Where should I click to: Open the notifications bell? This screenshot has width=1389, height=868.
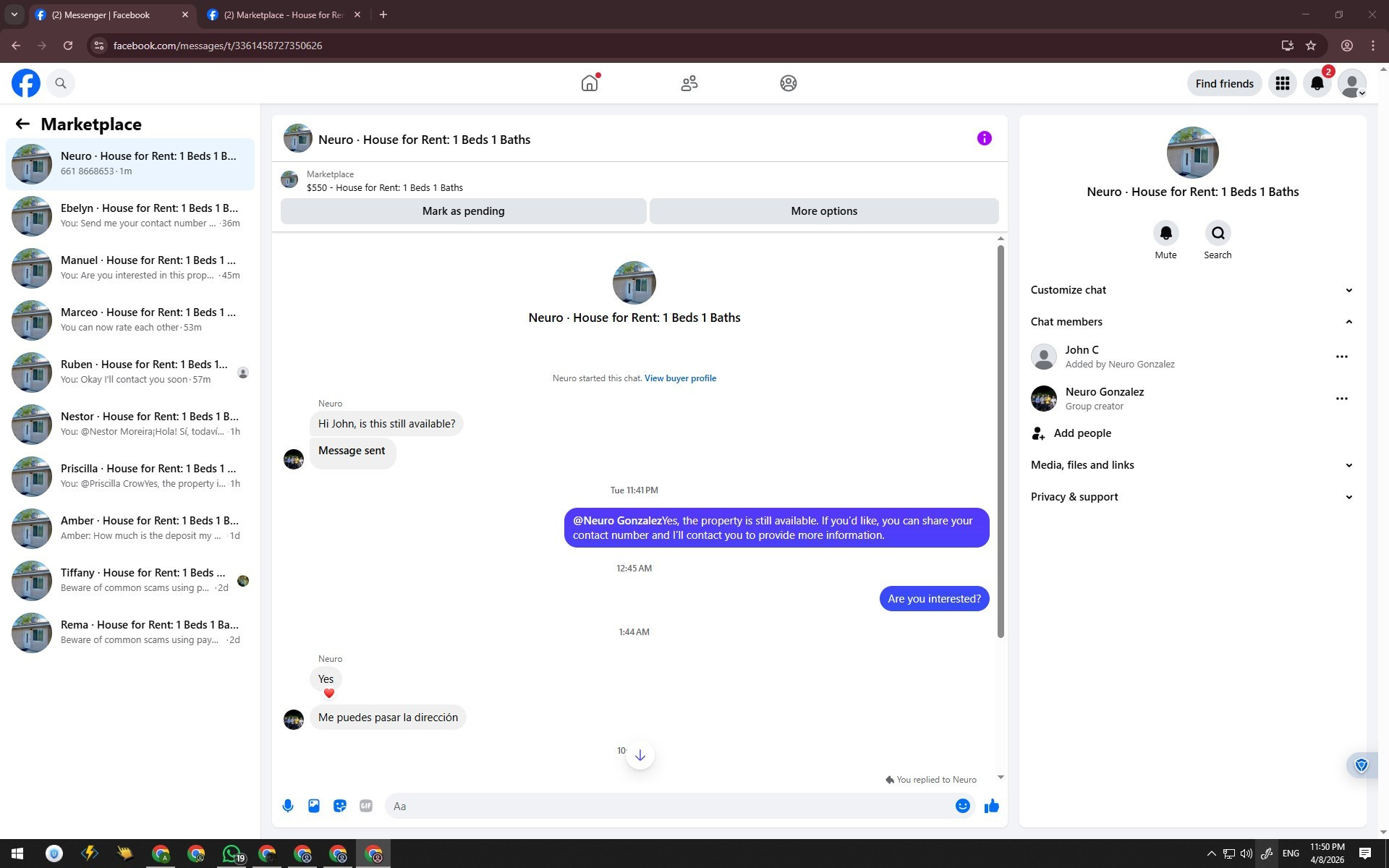[x=1317, y=84]
